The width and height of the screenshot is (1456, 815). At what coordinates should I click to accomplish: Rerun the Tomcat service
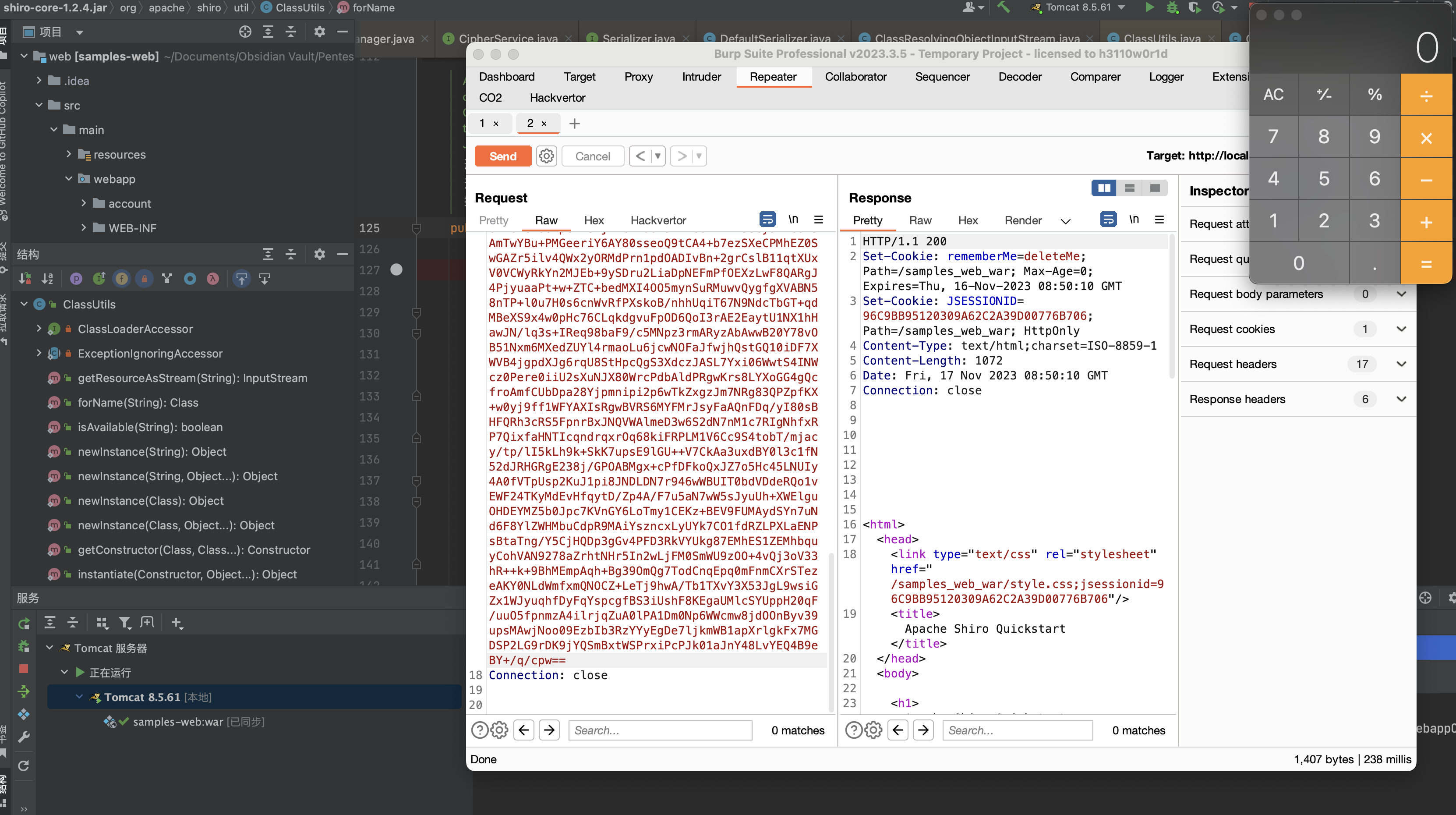[x=23, y=623]
